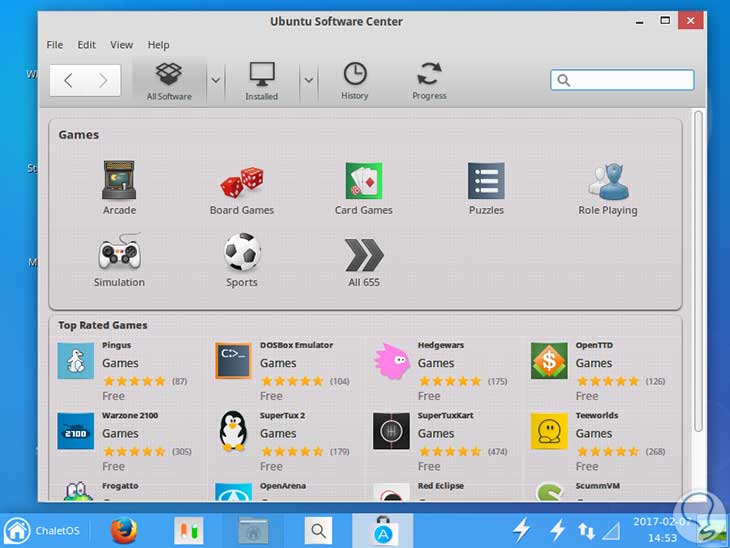Open the Arcade games category
The image size is (730, 548).
pyautogui.click(x=119, y=188)
